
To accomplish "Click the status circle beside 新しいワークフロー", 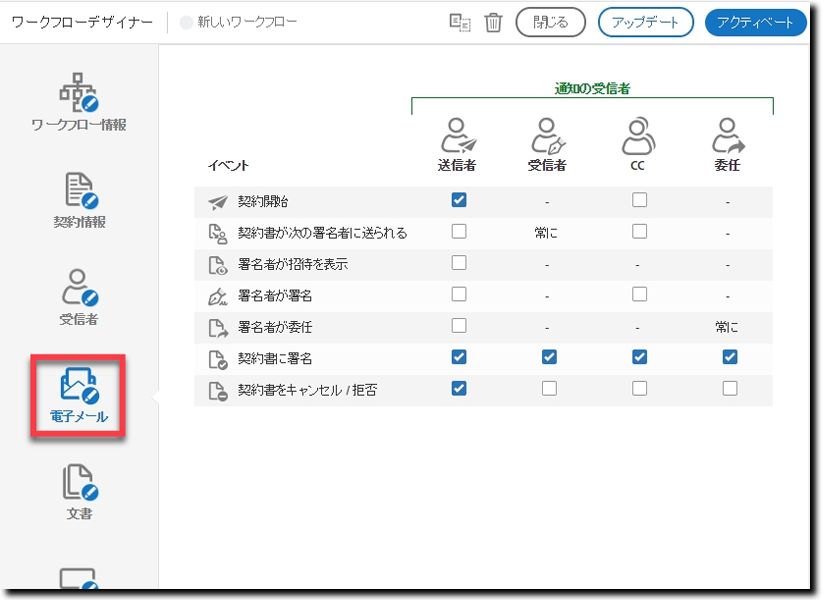I will click(x=186, y=22).
